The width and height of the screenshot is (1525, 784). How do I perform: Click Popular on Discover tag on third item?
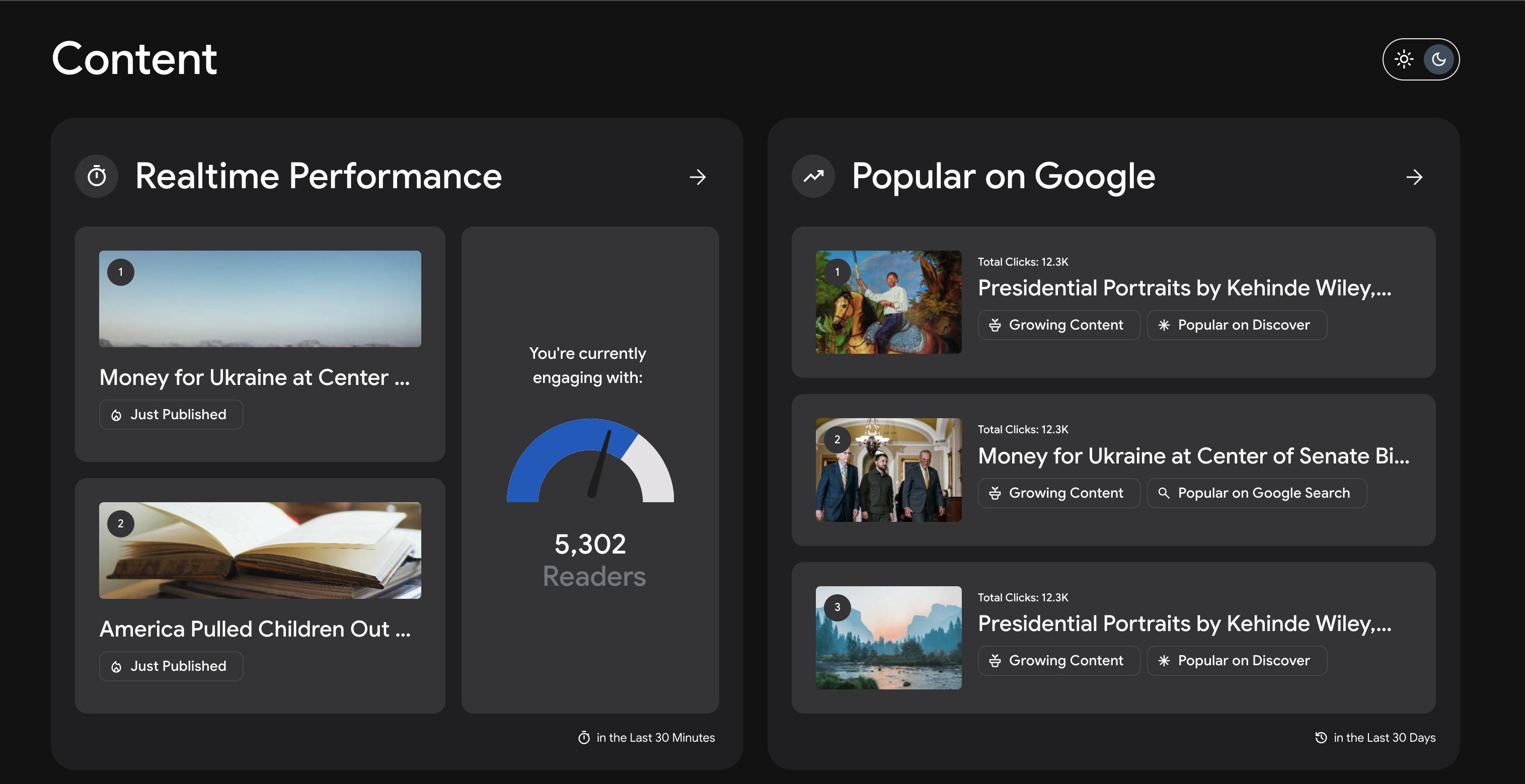point(1237,660)
